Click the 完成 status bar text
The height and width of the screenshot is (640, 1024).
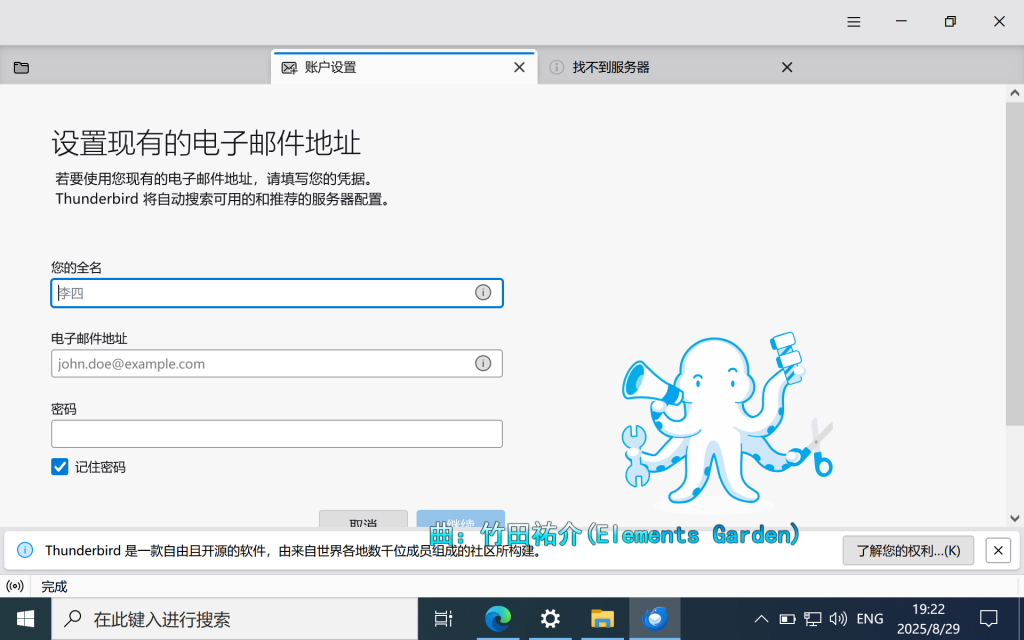[x=54, y=586]
